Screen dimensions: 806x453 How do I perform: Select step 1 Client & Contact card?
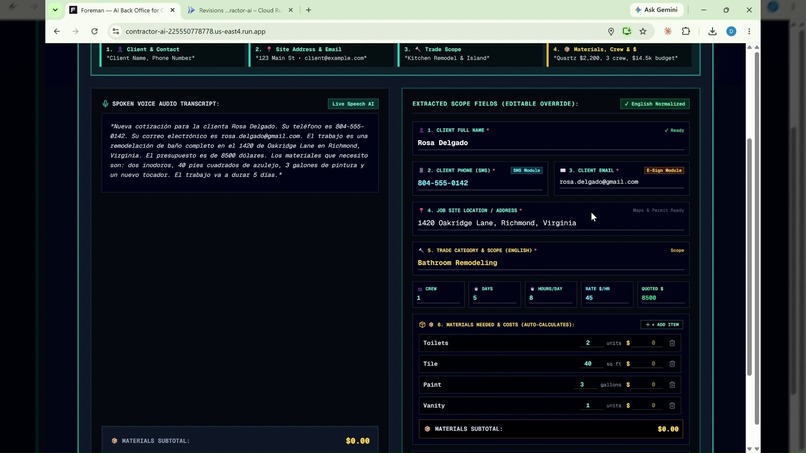click(174, 54)
